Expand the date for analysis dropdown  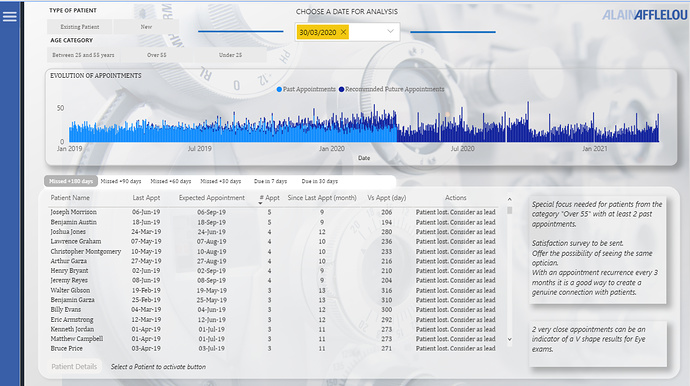[390, 31]
